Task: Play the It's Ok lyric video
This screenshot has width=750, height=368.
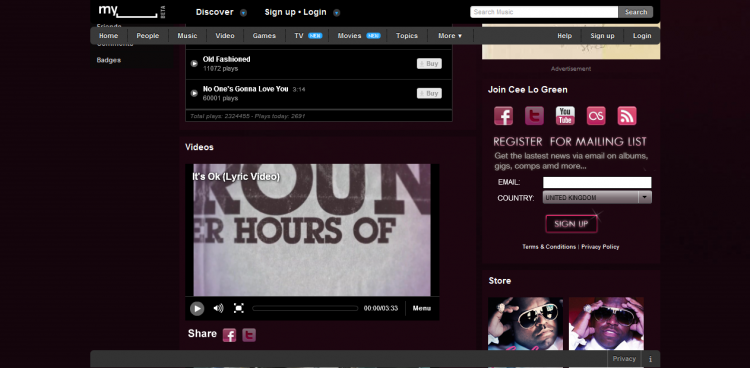Action: [x=197, y=309]
